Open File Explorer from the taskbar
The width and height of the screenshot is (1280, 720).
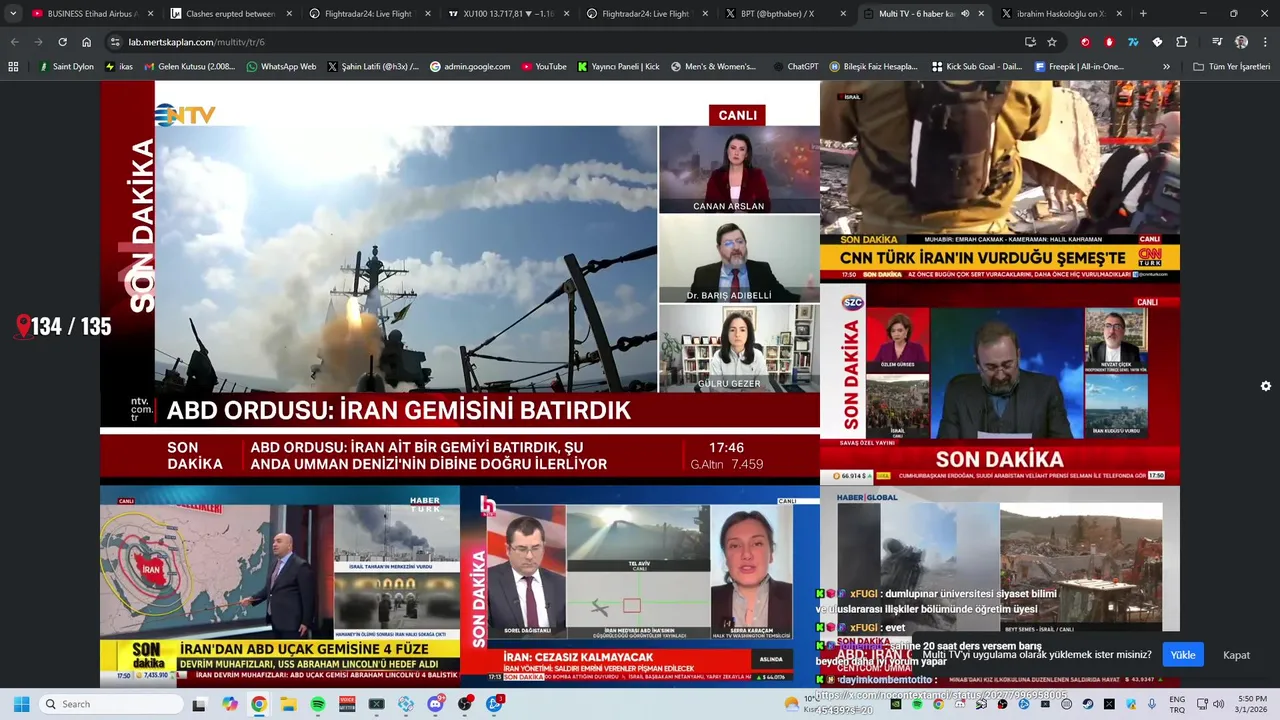pos(288,704)
